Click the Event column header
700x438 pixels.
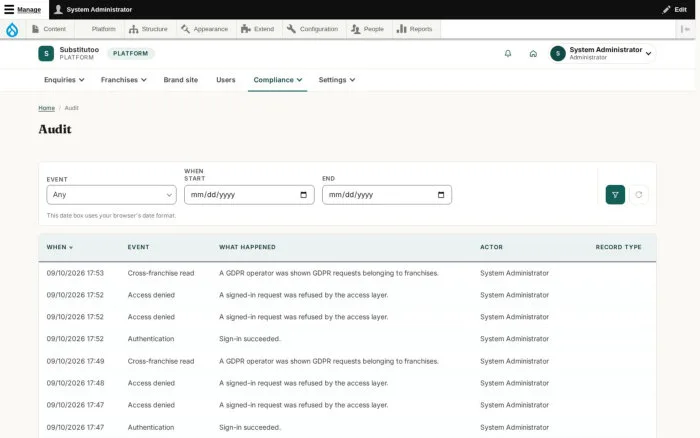point(138,247)
